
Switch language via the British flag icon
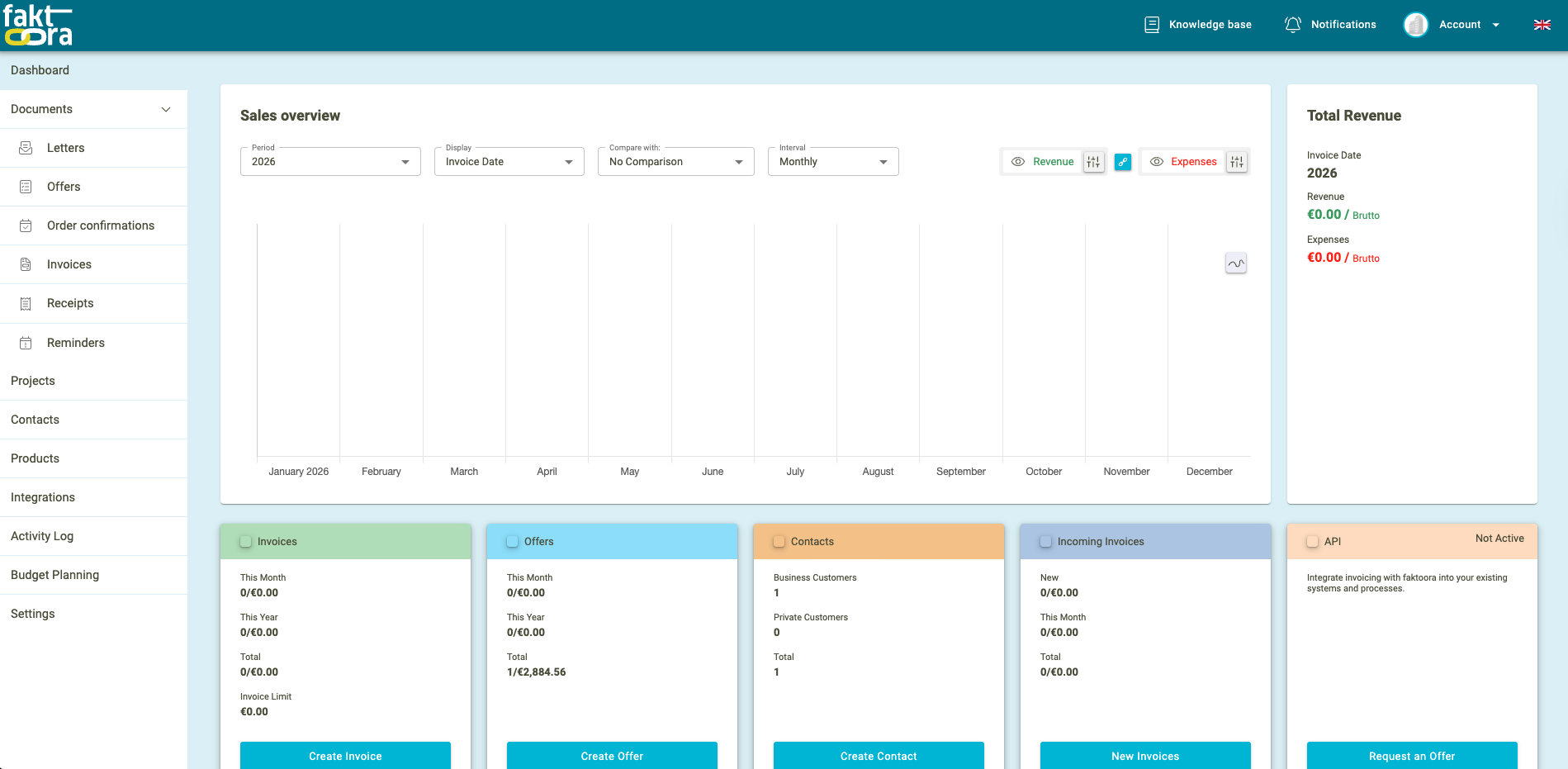(1541, 24)
